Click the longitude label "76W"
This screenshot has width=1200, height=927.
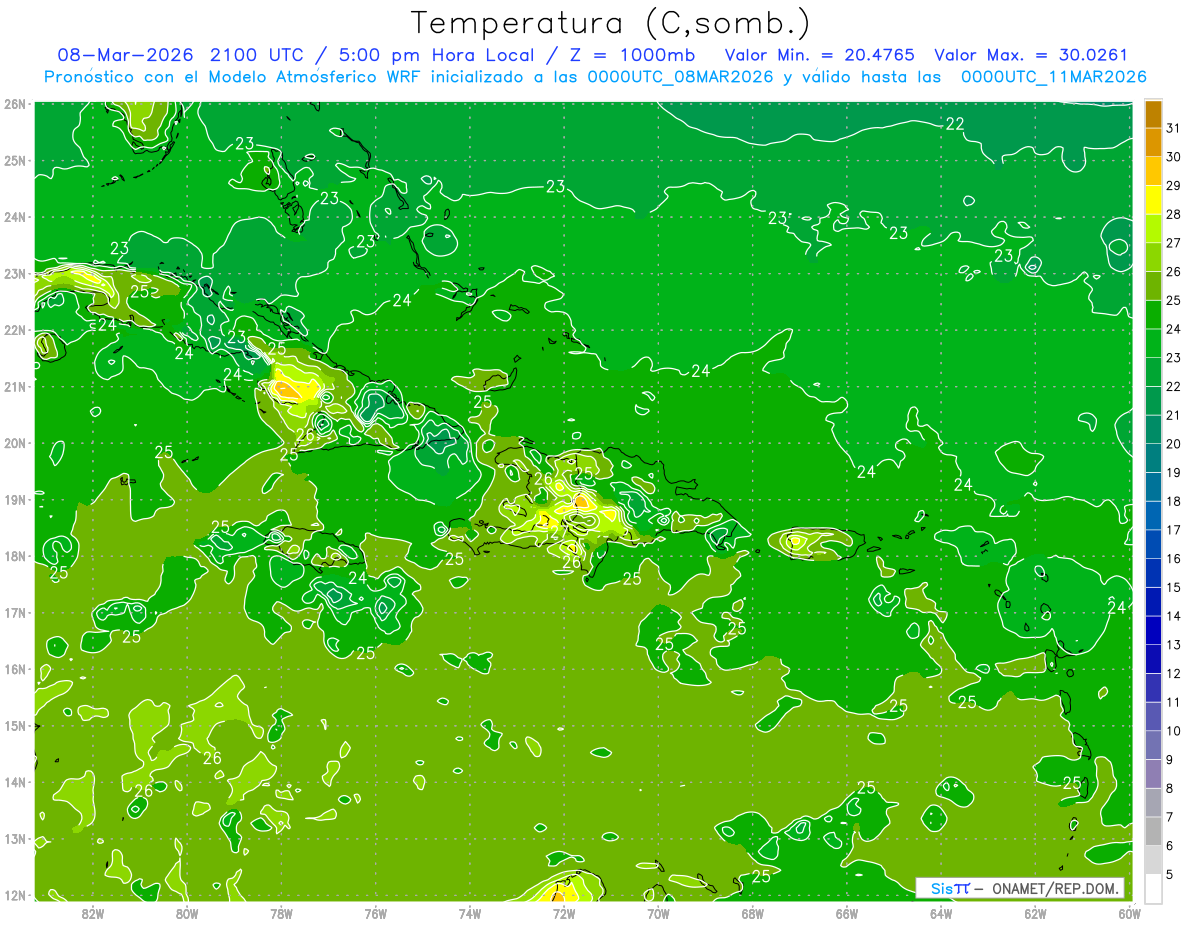pos(376,913)
